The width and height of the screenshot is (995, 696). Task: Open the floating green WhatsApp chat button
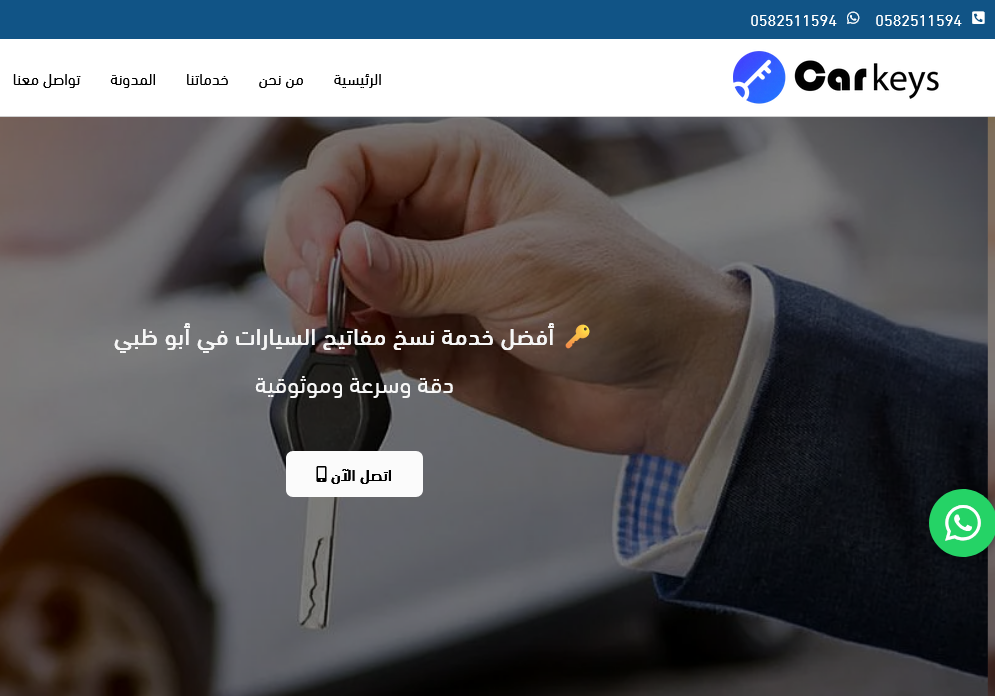tap(962, 523)
